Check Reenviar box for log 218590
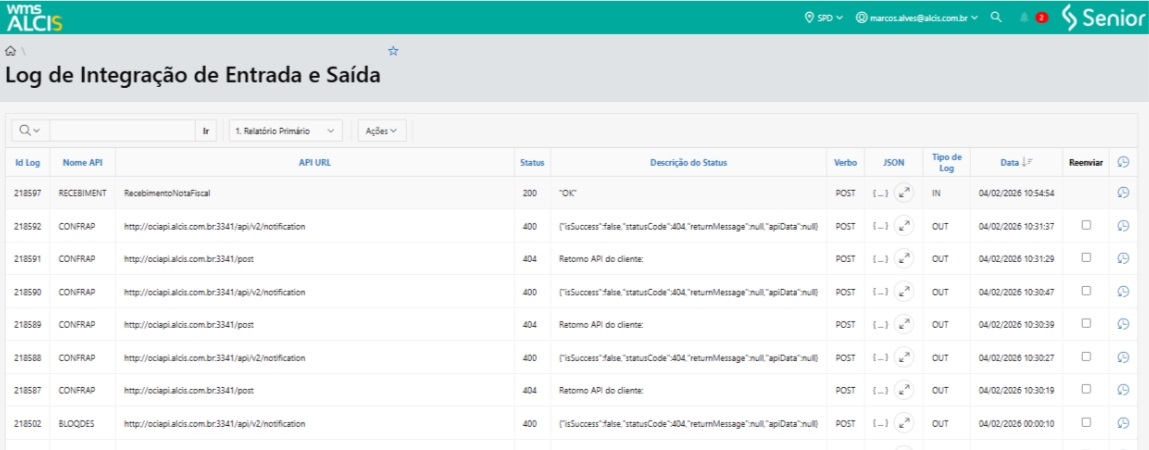The image size is (1149, 450). (1086, 291)
